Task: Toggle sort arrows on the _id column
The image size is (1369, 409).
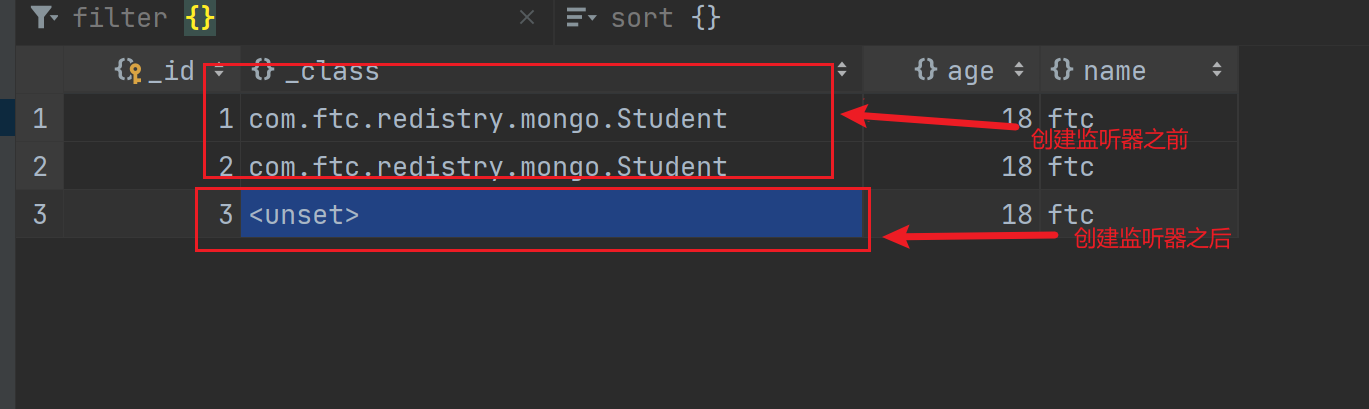Action: [x=219, y=70]
